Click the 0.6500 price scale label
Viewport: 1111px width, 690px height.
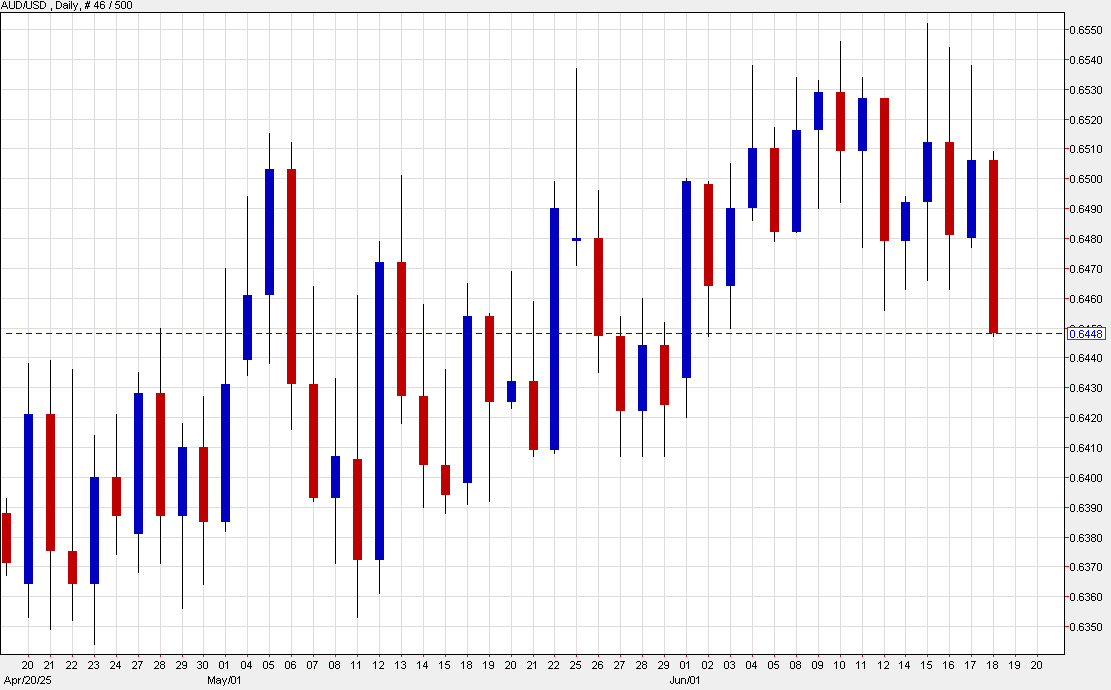click(1085, 179)
